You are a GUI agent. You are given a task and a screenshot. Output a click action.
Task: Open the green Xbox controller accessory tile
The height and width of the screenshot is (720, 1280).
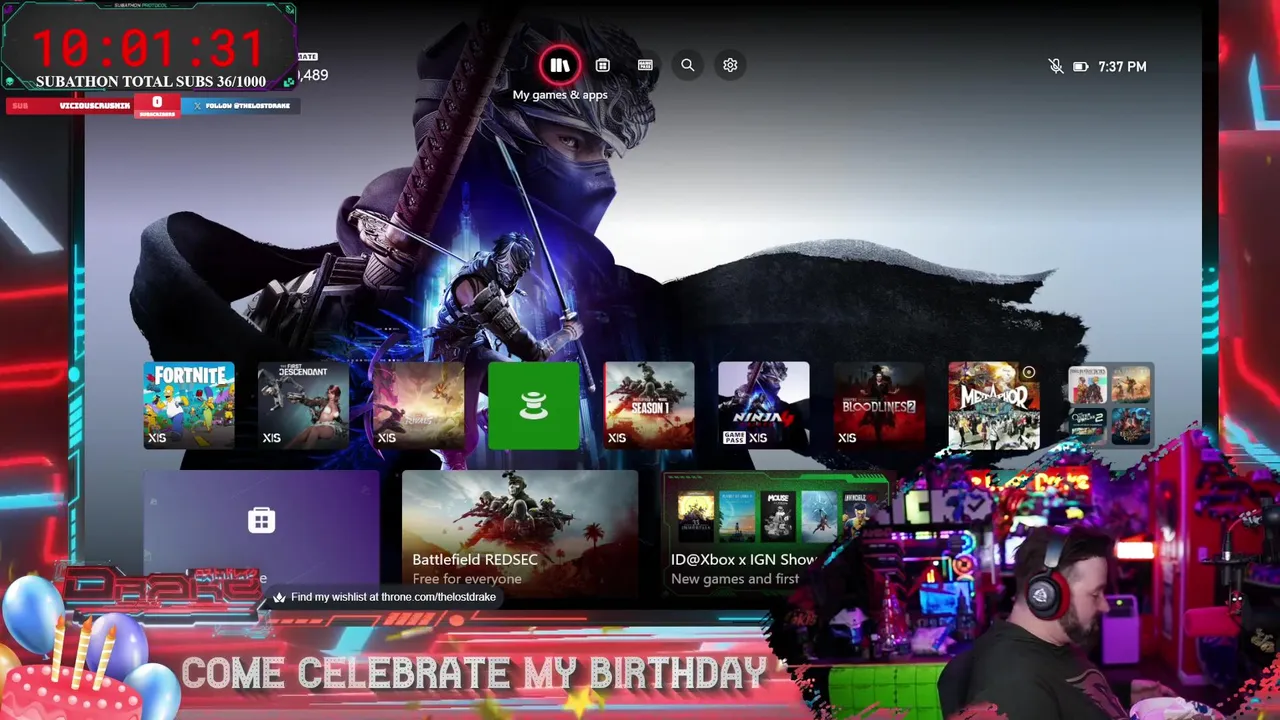[x=533, y=405]
